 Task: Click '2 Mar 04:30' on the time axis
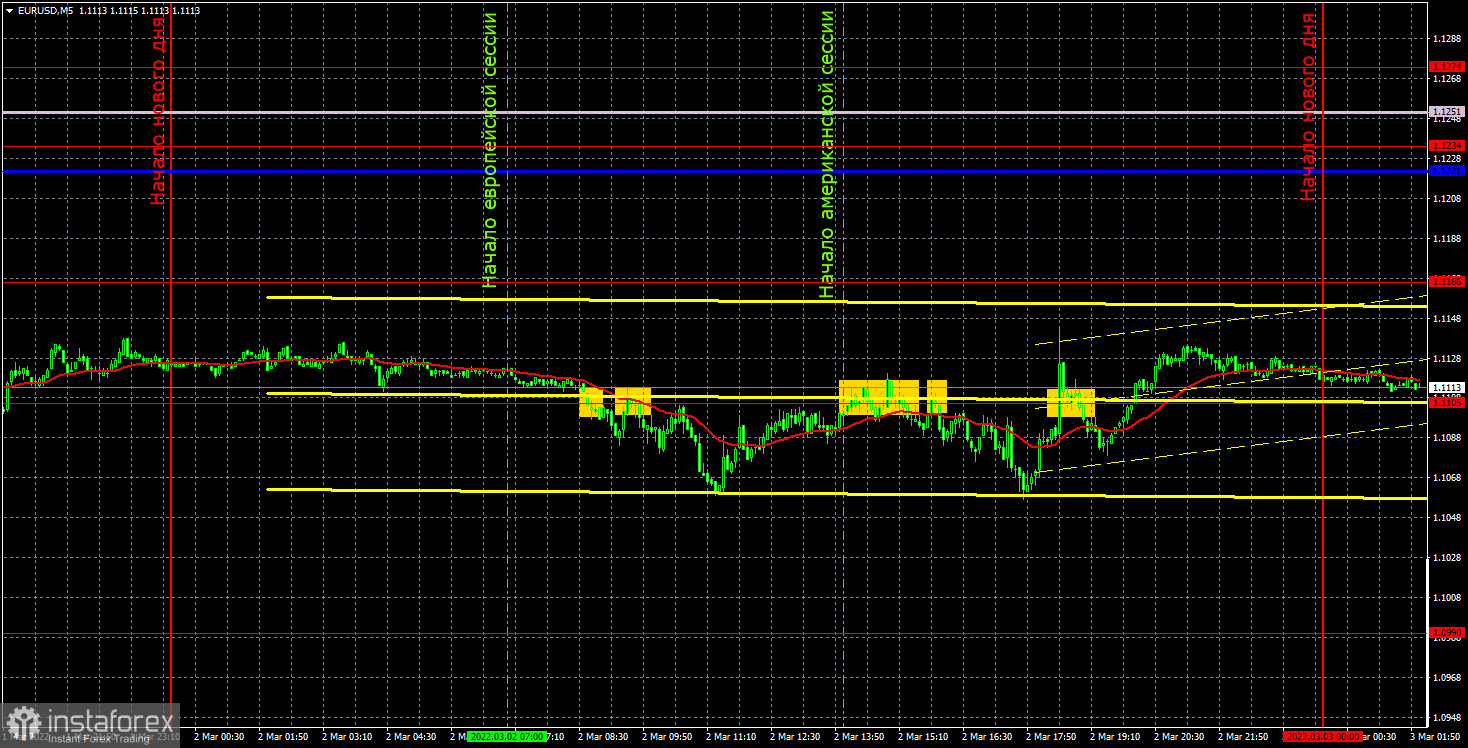[411, 736]
